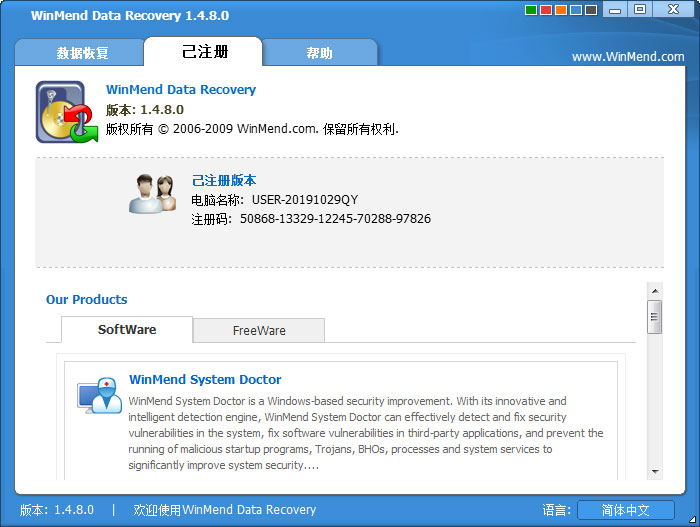Click the registered users icon
The height and width of the screenshot is (527, 700).
click(x=153, y=193)
